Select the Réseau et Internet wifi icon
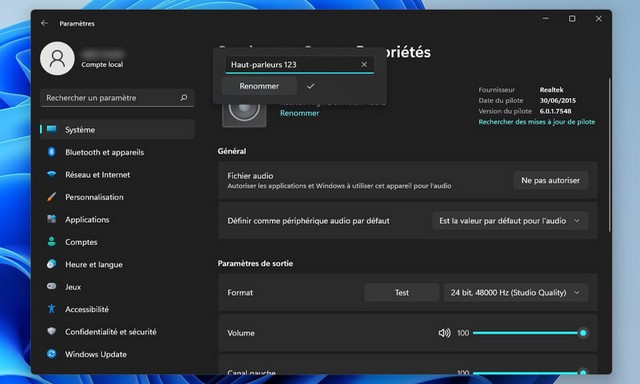This screenshot has width=640, height=384. (x=52, y=174)
